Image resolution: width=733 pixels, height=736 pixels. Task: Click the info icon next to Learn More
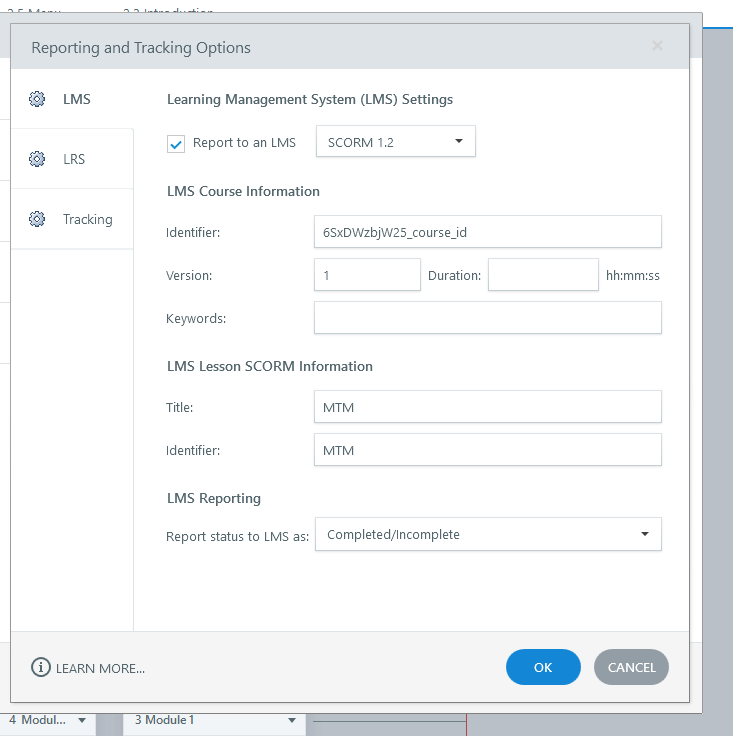tap(41, 667)
